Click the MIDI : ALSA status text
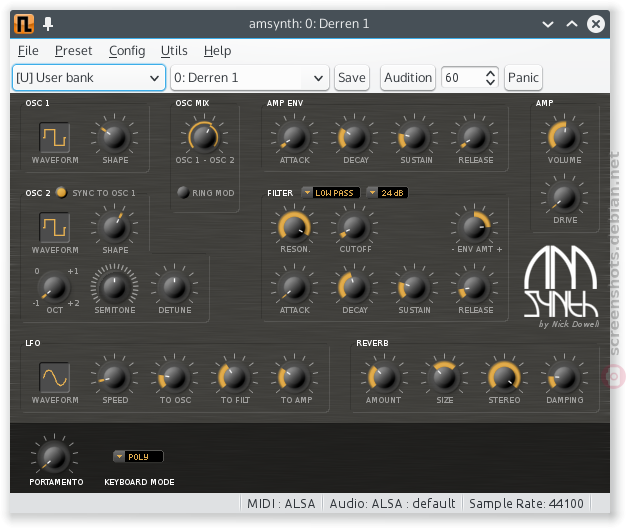 click(281, 503)
